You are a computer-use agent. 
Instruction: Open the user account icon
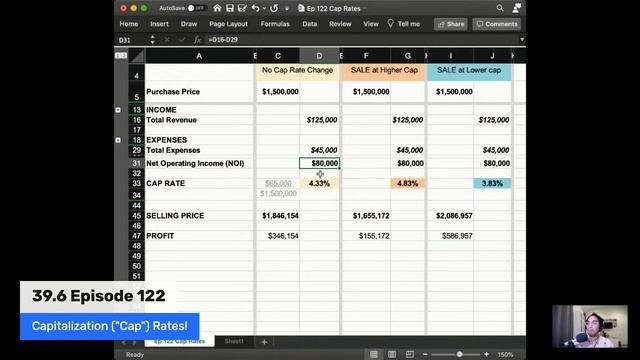tap(517, 8)
